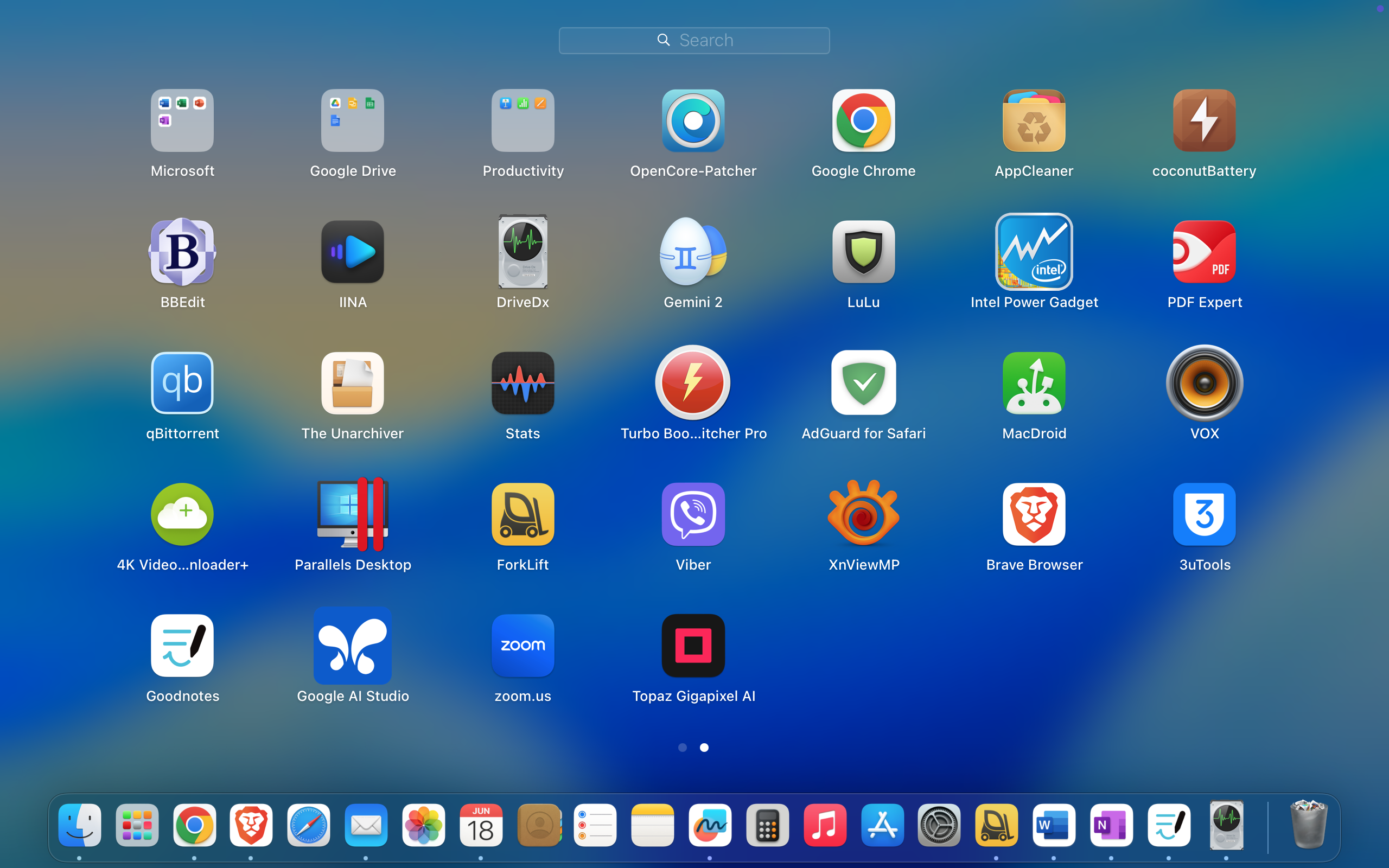Launch Google AI Studio app

point(353,645)
